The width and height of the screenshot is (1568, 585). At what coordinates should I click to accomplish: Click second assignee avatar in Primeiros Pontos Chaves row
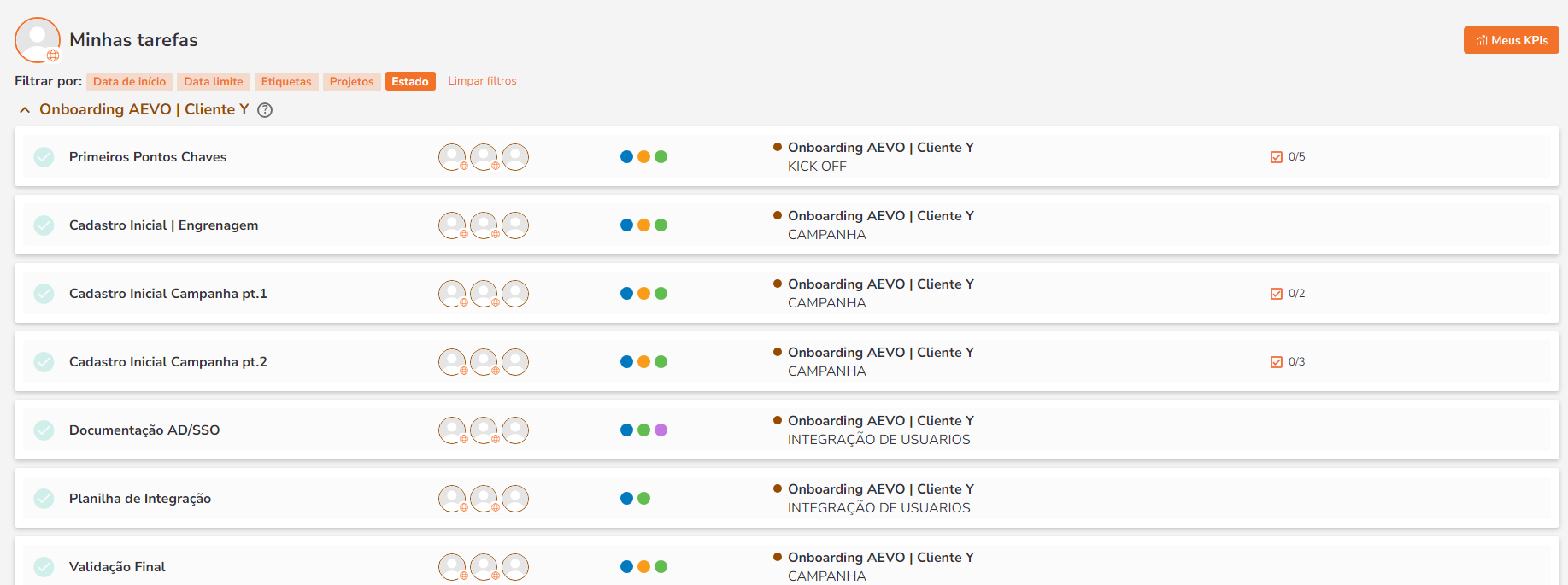click(x=484, y=157)
